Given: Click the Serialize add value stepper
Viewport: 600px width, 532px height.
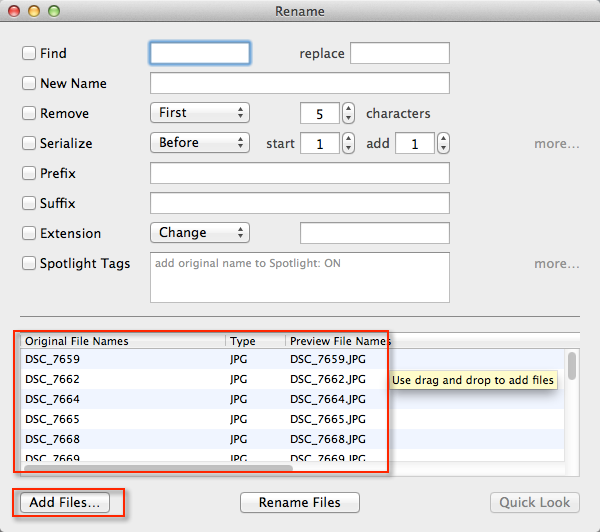Looking at the screenshot, I should [x=443, y=143].
